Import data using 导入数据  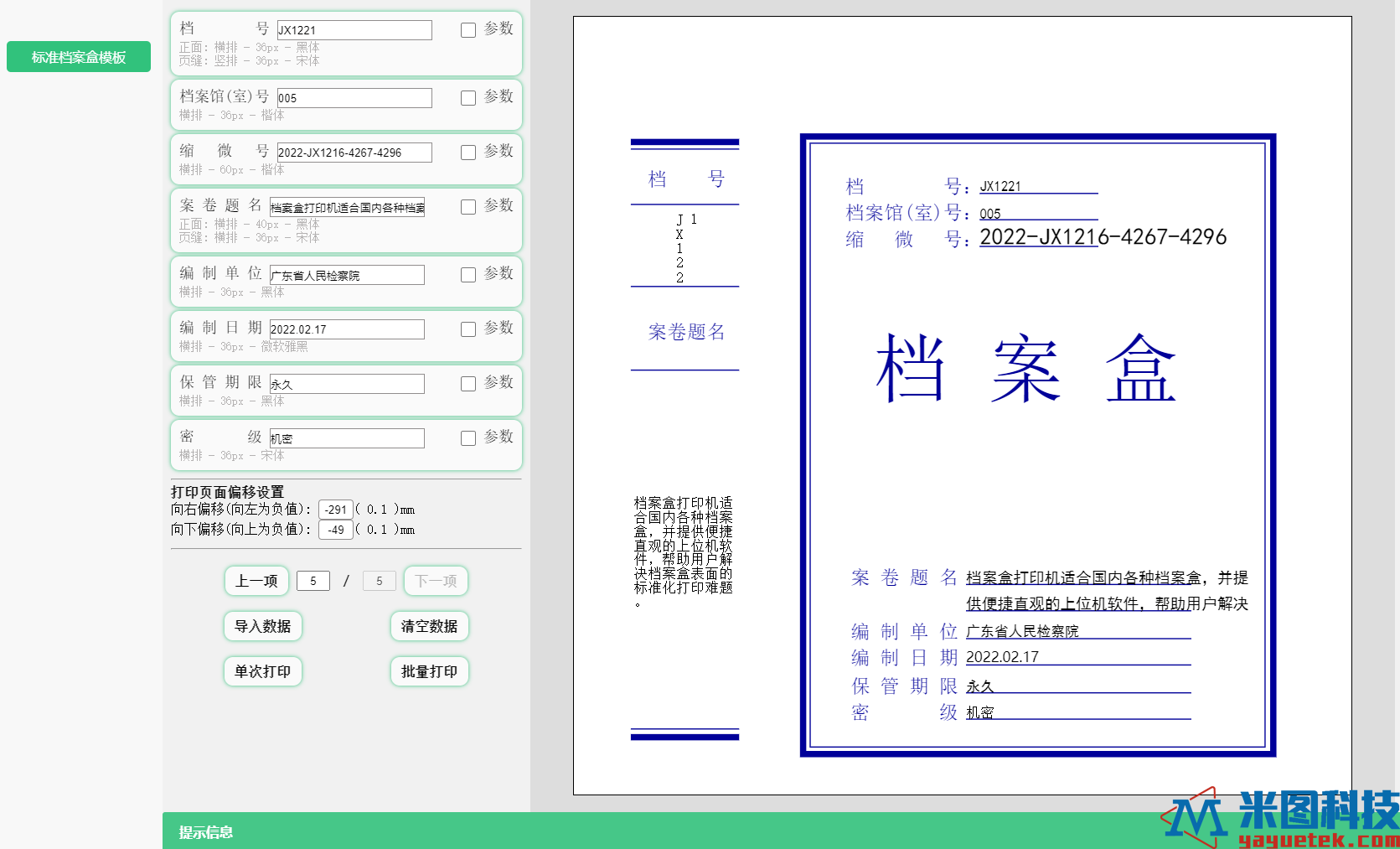pyautogui.click(x=263, y=626)
